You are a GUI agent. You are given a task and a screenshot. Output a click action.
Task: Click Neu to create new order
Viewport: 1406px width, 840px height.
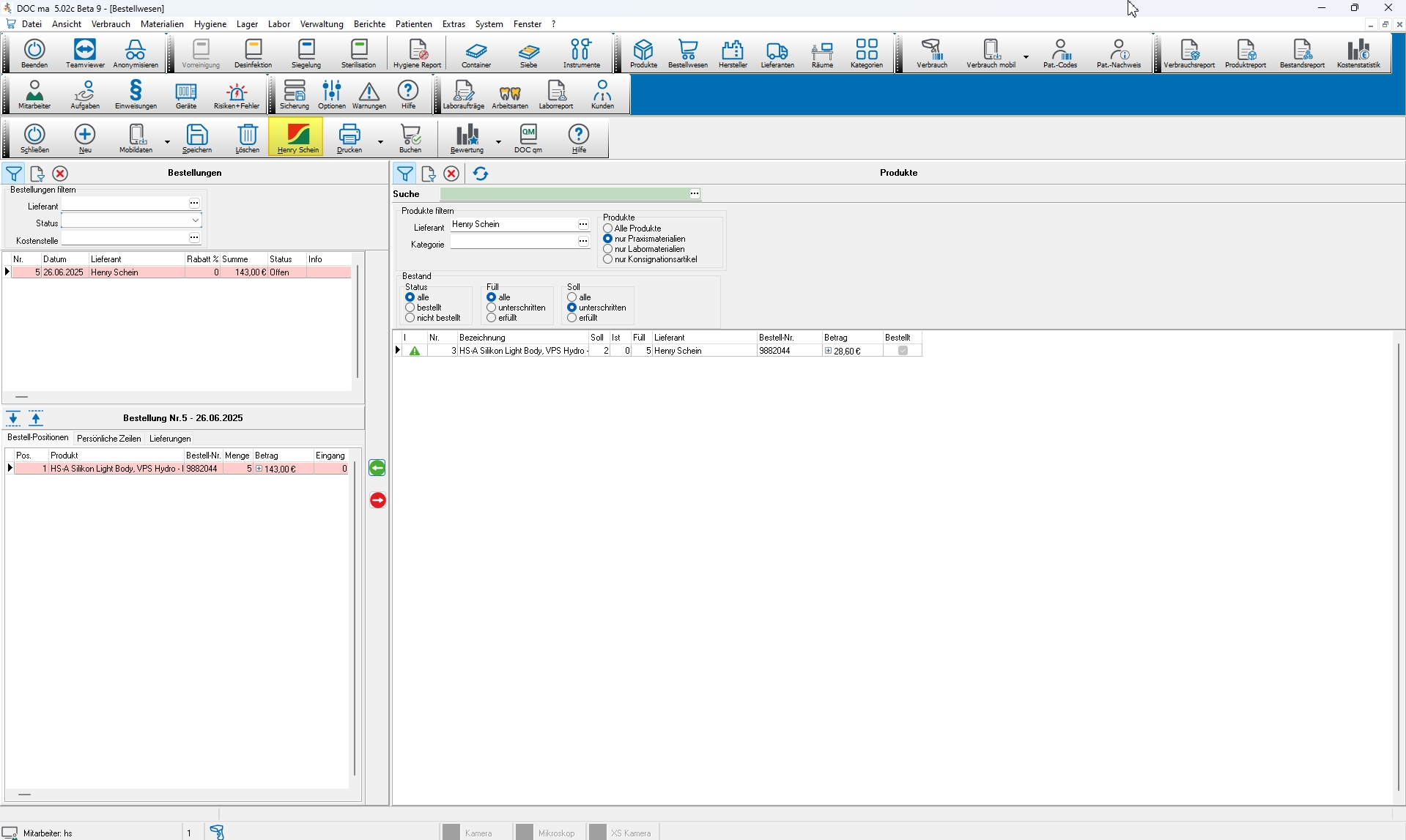point(85,138)
